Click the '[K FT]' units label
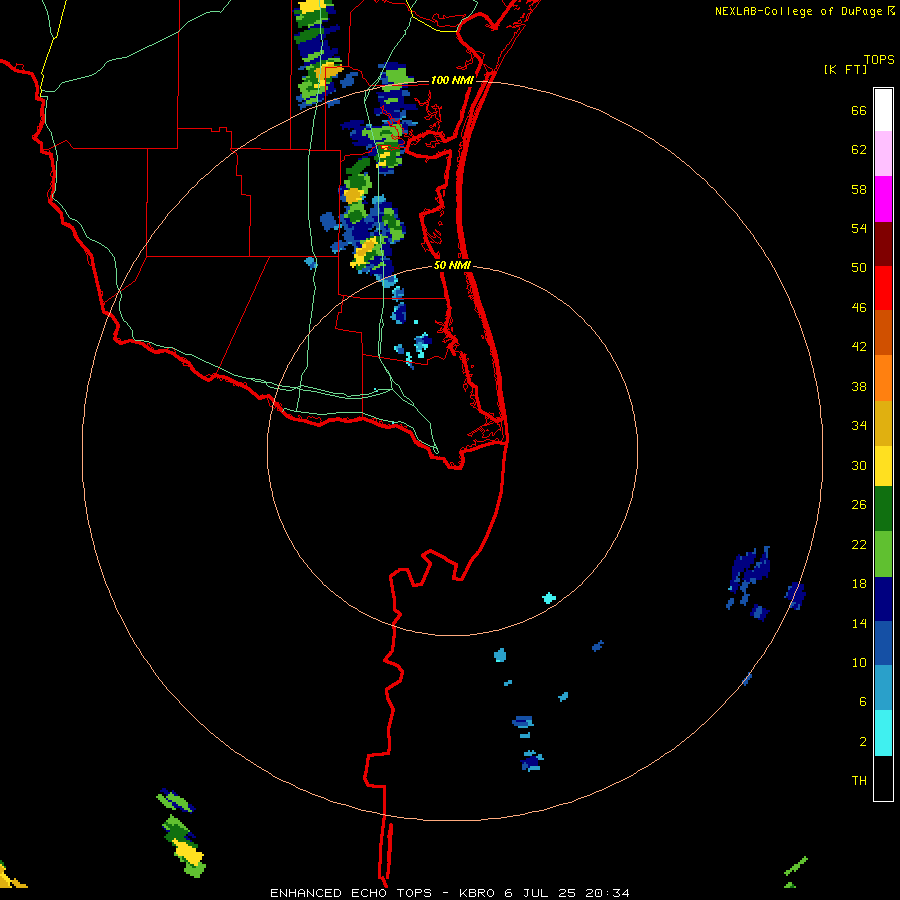 coord(845,70)
